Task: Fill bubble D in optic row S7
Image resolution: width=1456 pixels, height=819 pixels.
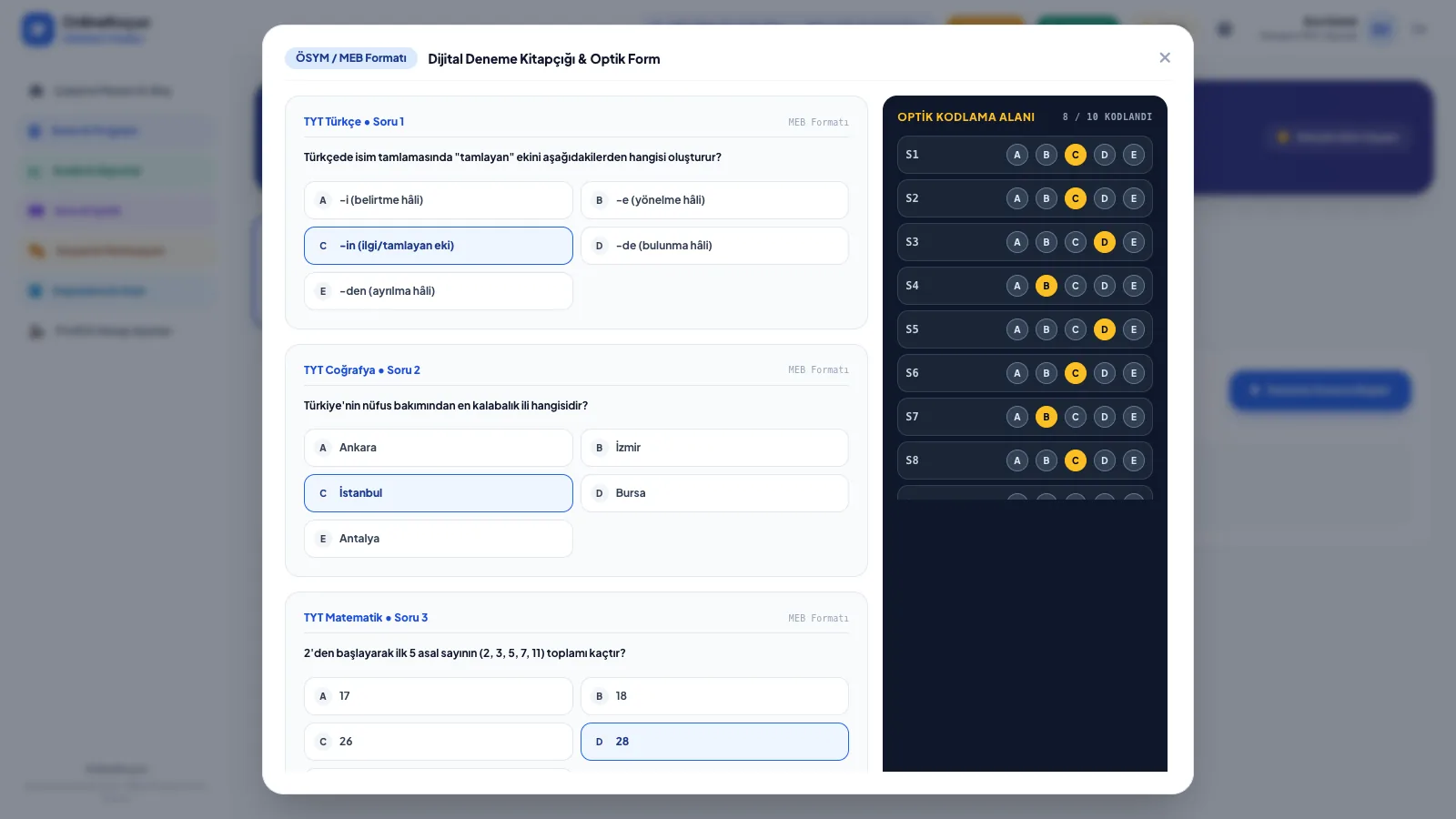Action: click(1105, 417)
